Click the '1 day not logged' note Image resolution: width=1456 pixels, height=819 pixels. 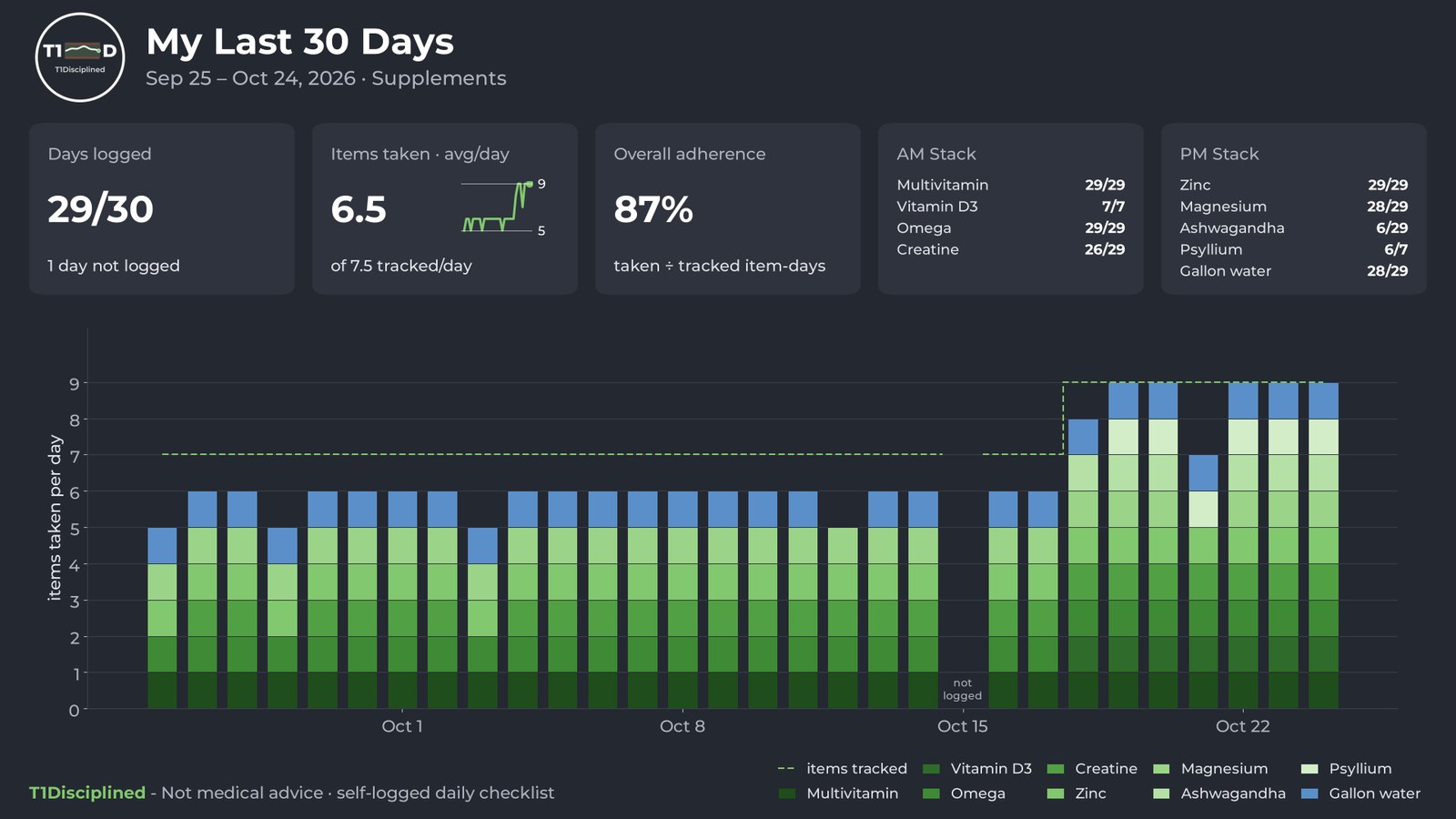pos(114,266)
